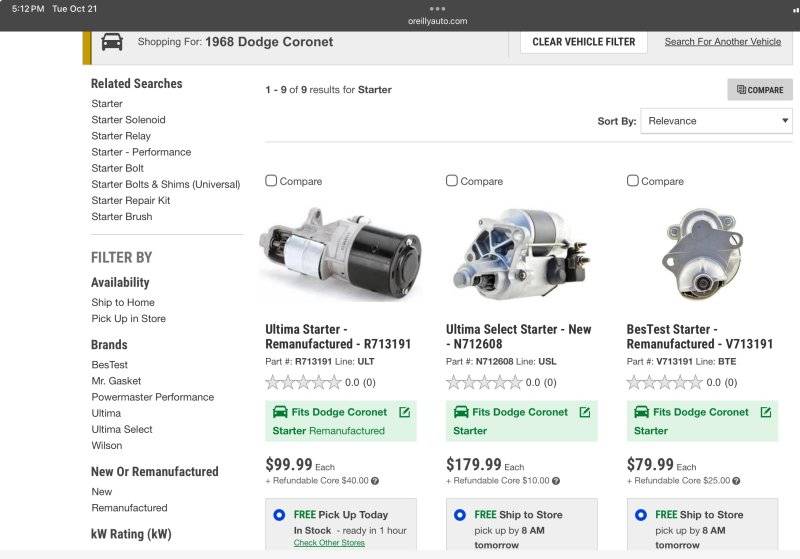Check Compare box for Ultima Select Starter

point(452,181)
